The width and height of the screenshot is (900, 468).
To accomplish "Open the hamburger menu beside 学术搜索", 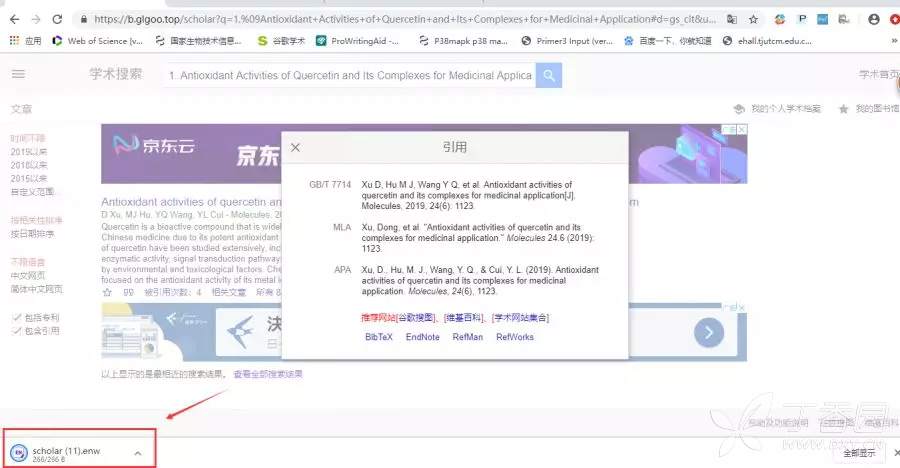I will click(x=18, y=74).
